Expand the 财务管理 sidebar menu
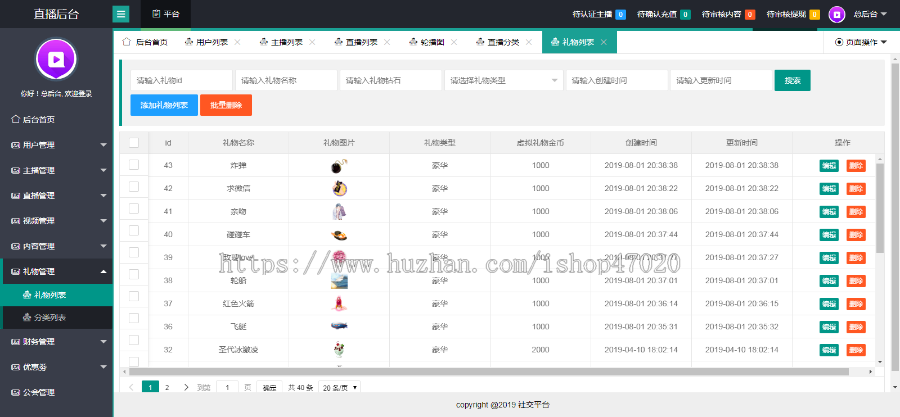This screenshot has width=900, height=417. click(x=56, y=342)
